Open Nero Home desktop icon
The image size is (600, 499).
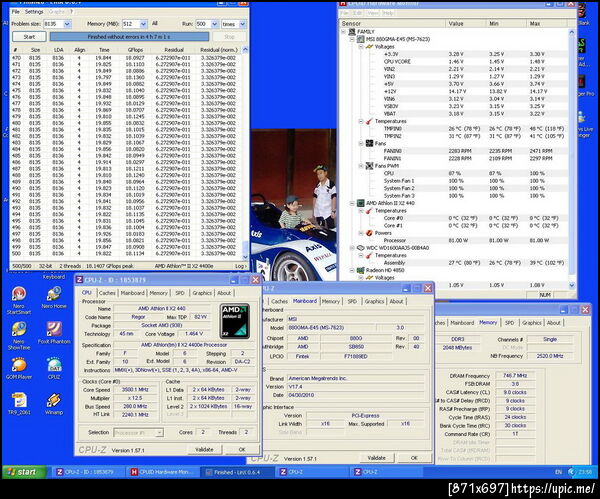tap(54, 294)
